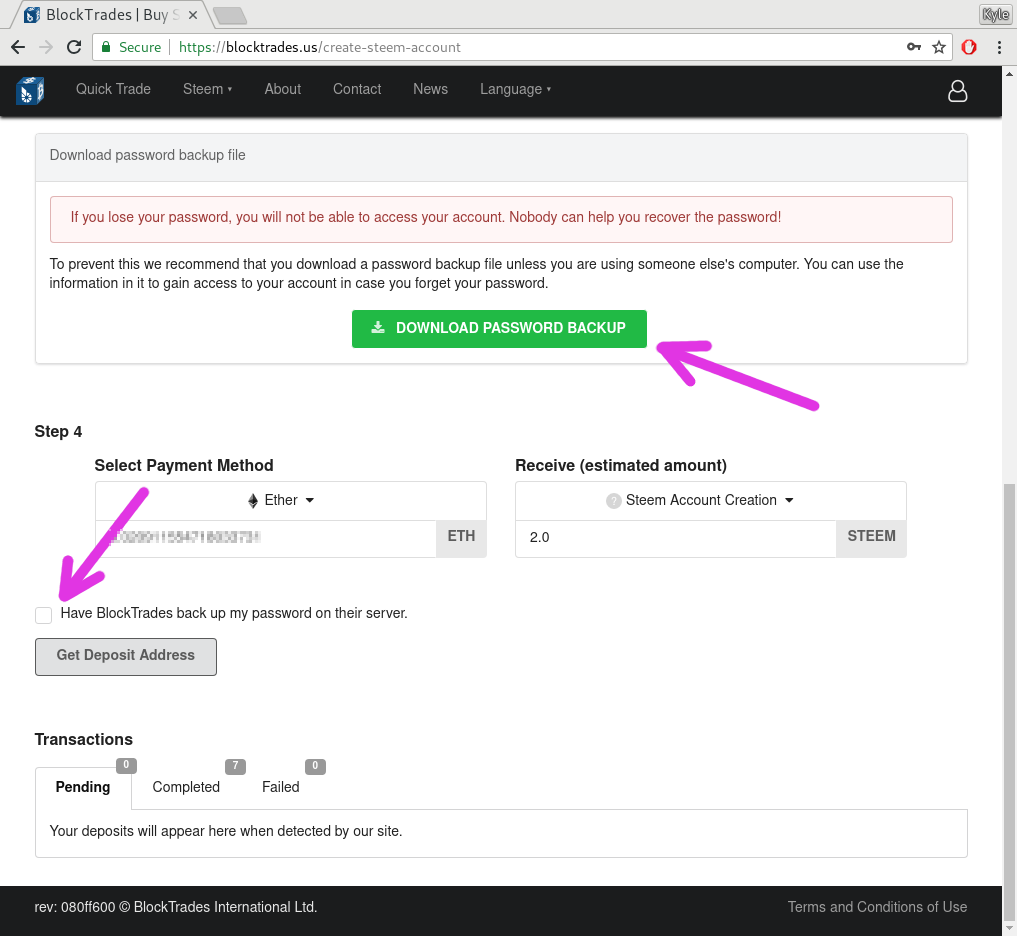Viewport: 1017px width, 936px height.
Task: Open the Contact page
Action: [x=357, y=89]
